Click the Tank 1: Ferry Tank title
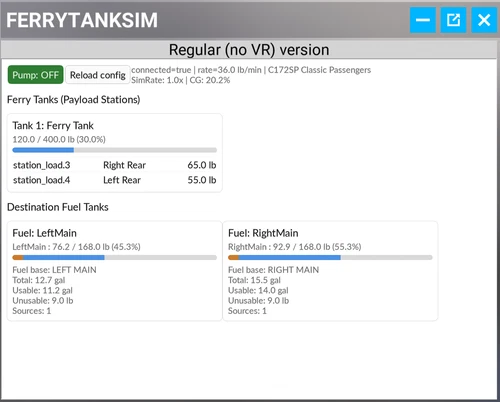Screen dimensions: 500x402 pyautogui.click(x=53, y=126)
